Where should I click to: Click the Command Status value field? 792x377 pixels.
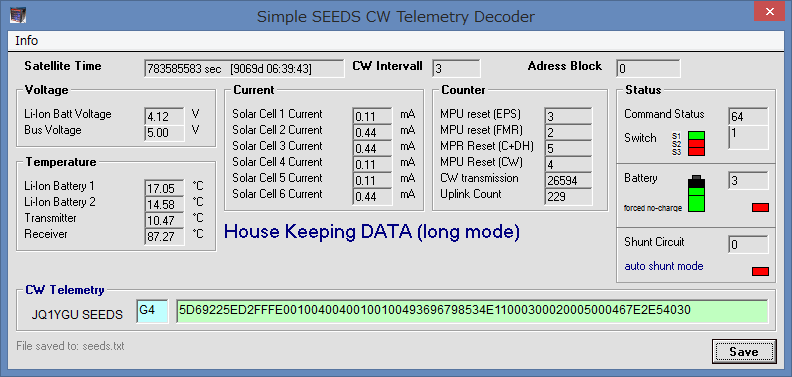pyautogui.click(x=748, y=116)
